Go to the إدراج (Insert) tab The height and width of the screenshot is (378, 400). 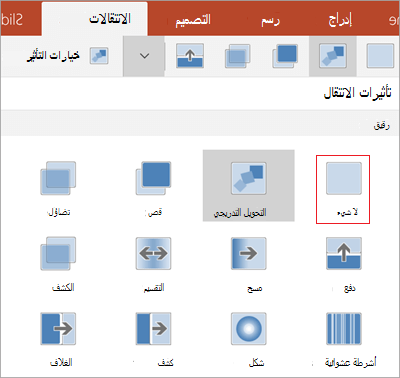340,20
